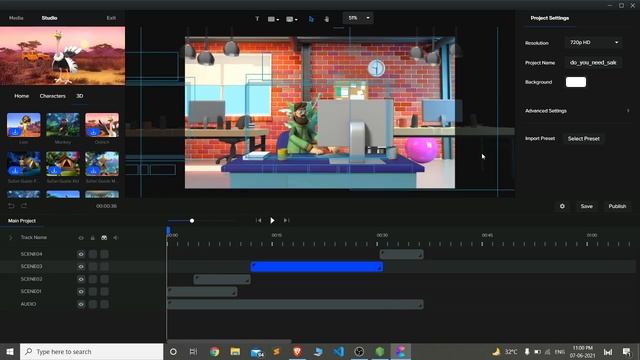Viewport: 640px width, 360px height.
Task: Open Task View in taskbar
Action: 193,351
